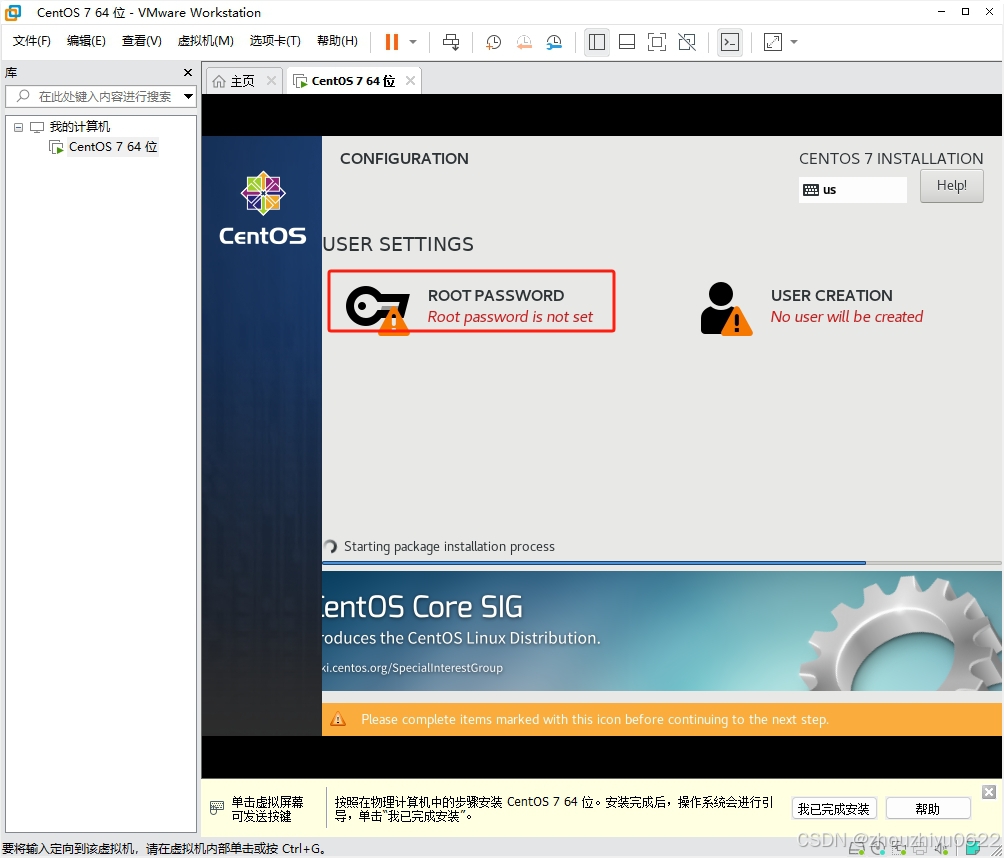
Task: Click the root password key icon
Action: tap(377, 309)
